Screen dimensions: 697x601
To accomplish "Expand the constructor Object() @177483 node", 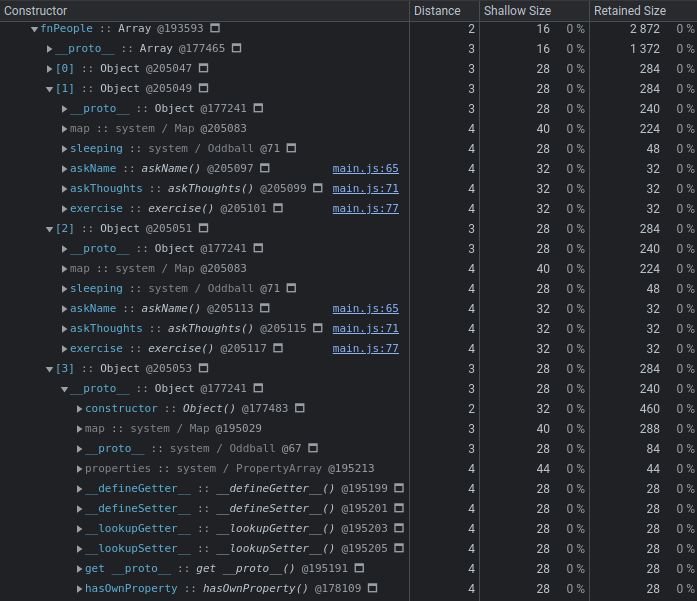I will pos(80,409).
